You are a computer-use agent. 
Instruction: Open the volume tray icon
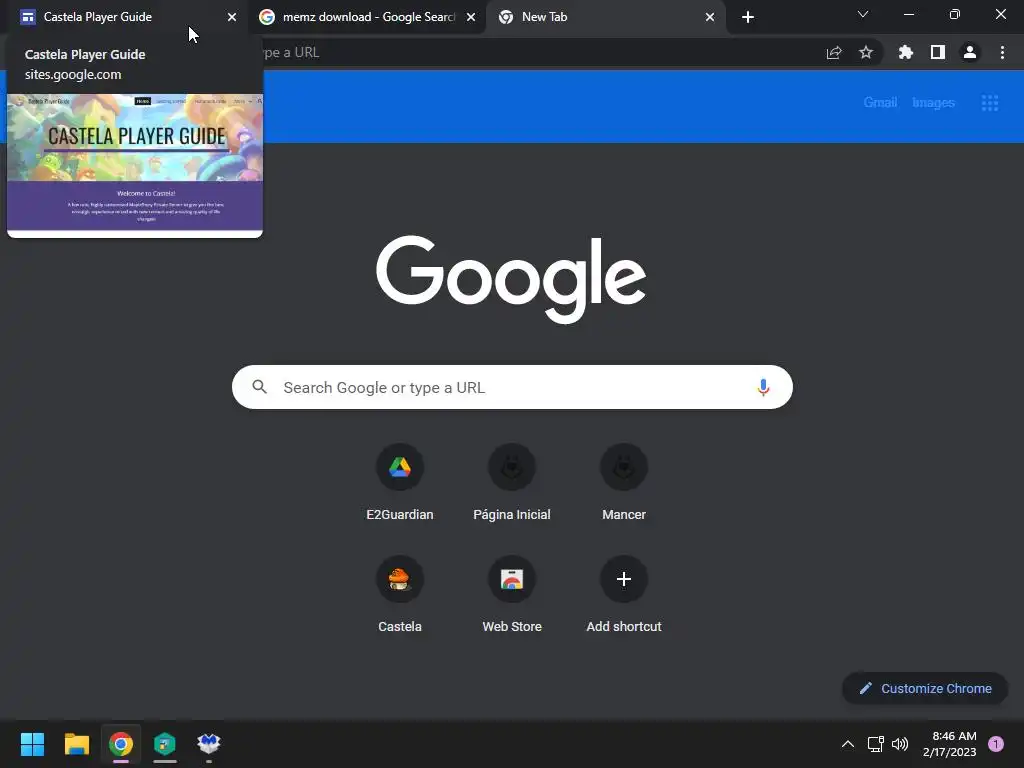pos(900,744)
